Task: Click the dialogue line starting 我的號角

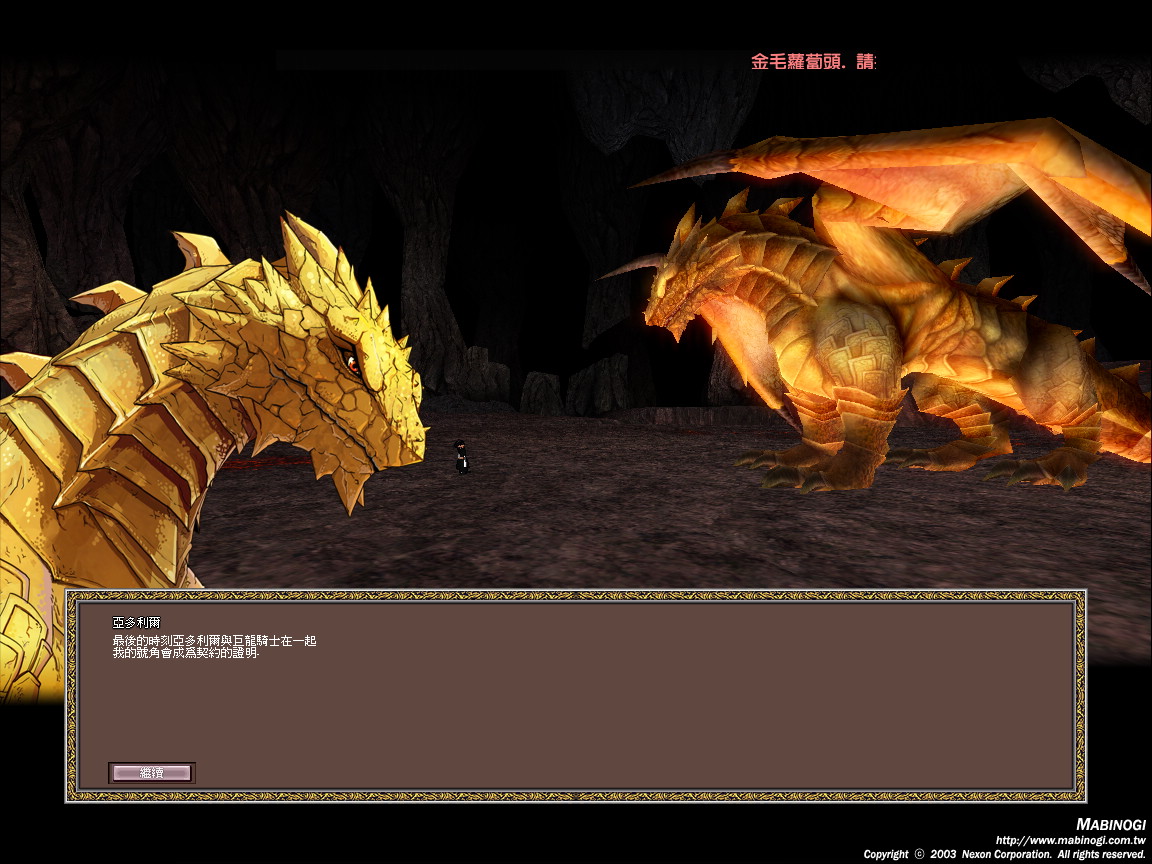Action: coord(186,652)
